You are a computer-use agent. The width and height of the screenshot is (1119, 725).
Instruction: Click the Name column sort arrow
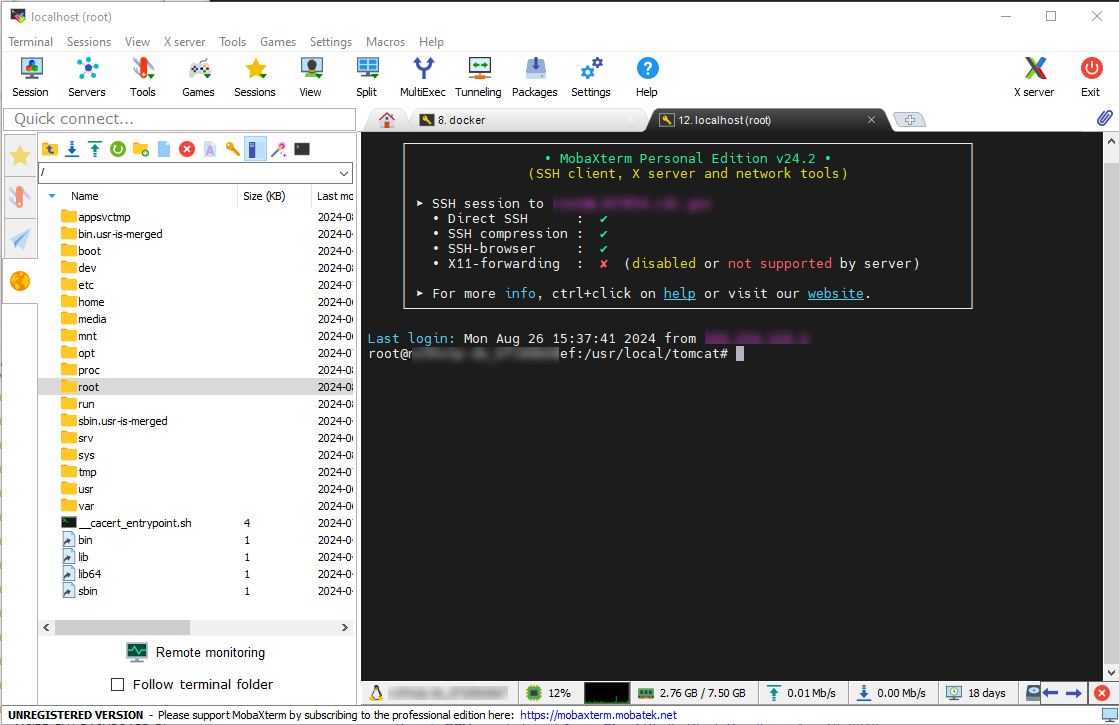(52, 196)
